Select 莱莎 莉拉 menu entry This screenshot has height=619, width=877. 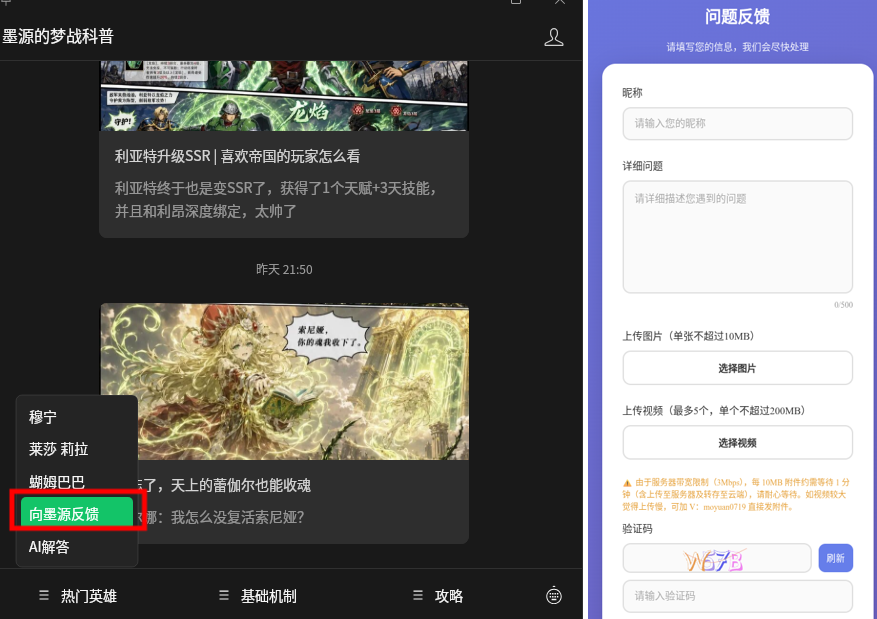tap(77, 449)
